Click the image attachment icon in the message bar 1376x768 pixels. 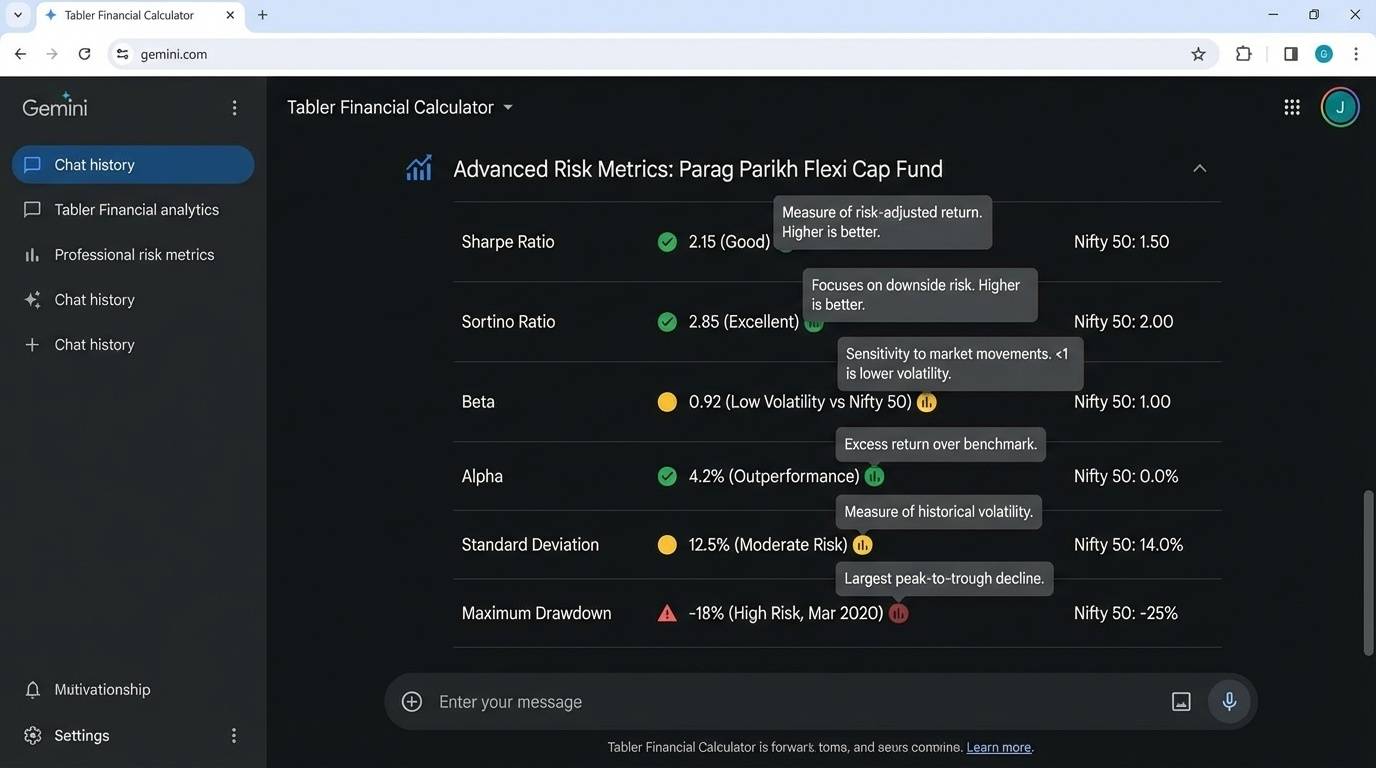1181,701
